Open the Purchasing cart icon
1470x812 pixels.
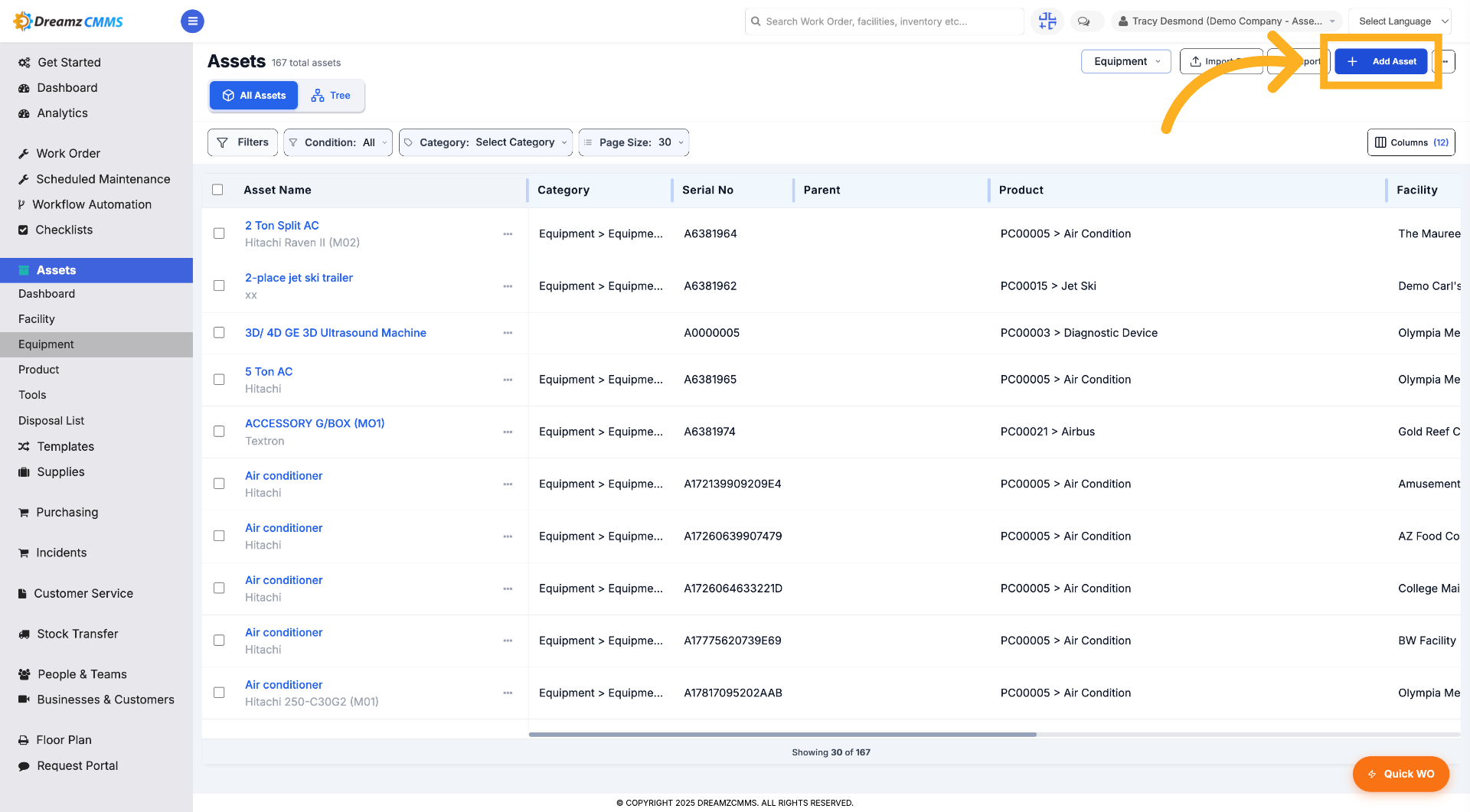click(x=24, y=513)
